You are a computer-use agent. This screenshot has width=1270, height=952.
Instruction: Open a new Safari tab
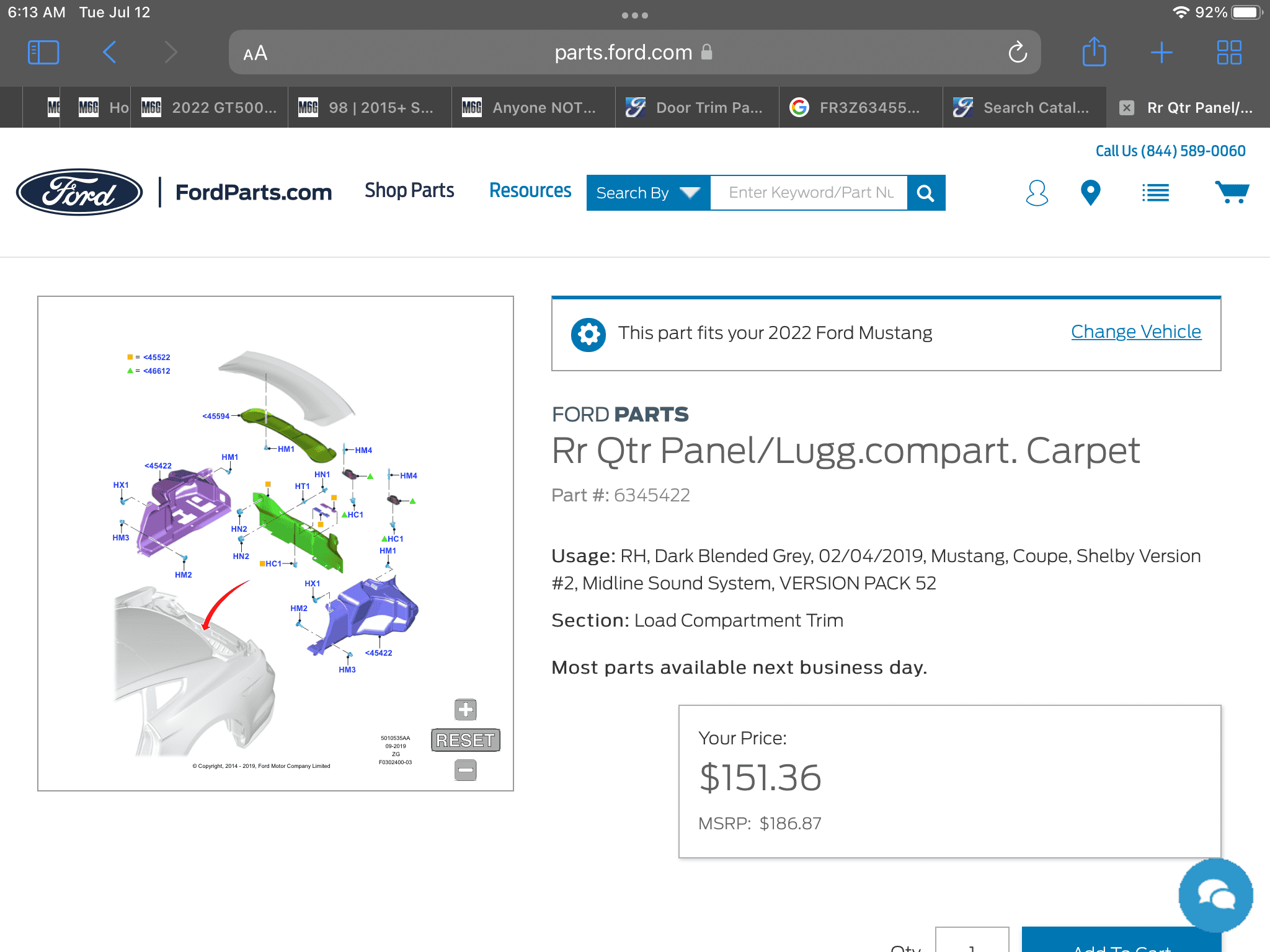1161,53
